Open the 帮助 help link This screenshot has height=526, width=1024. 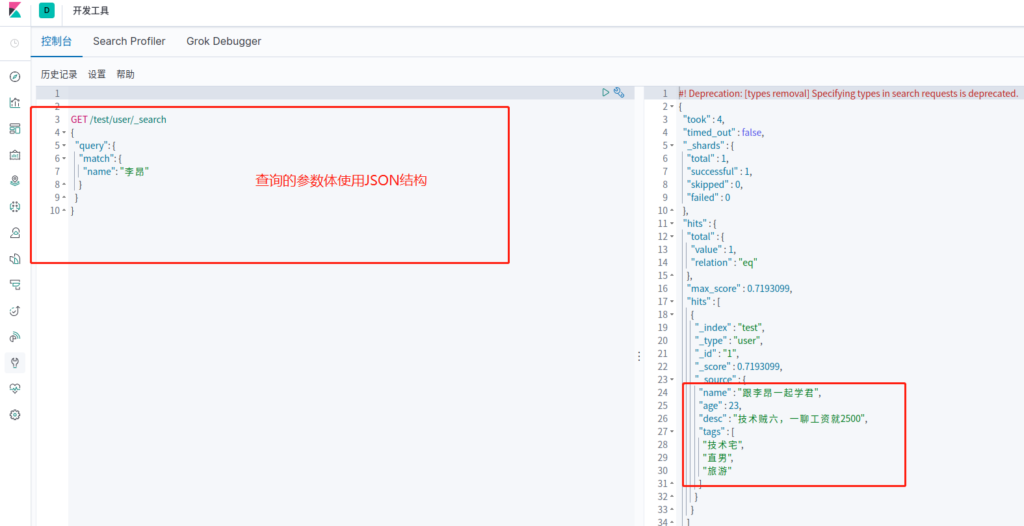tap(125, 74)
